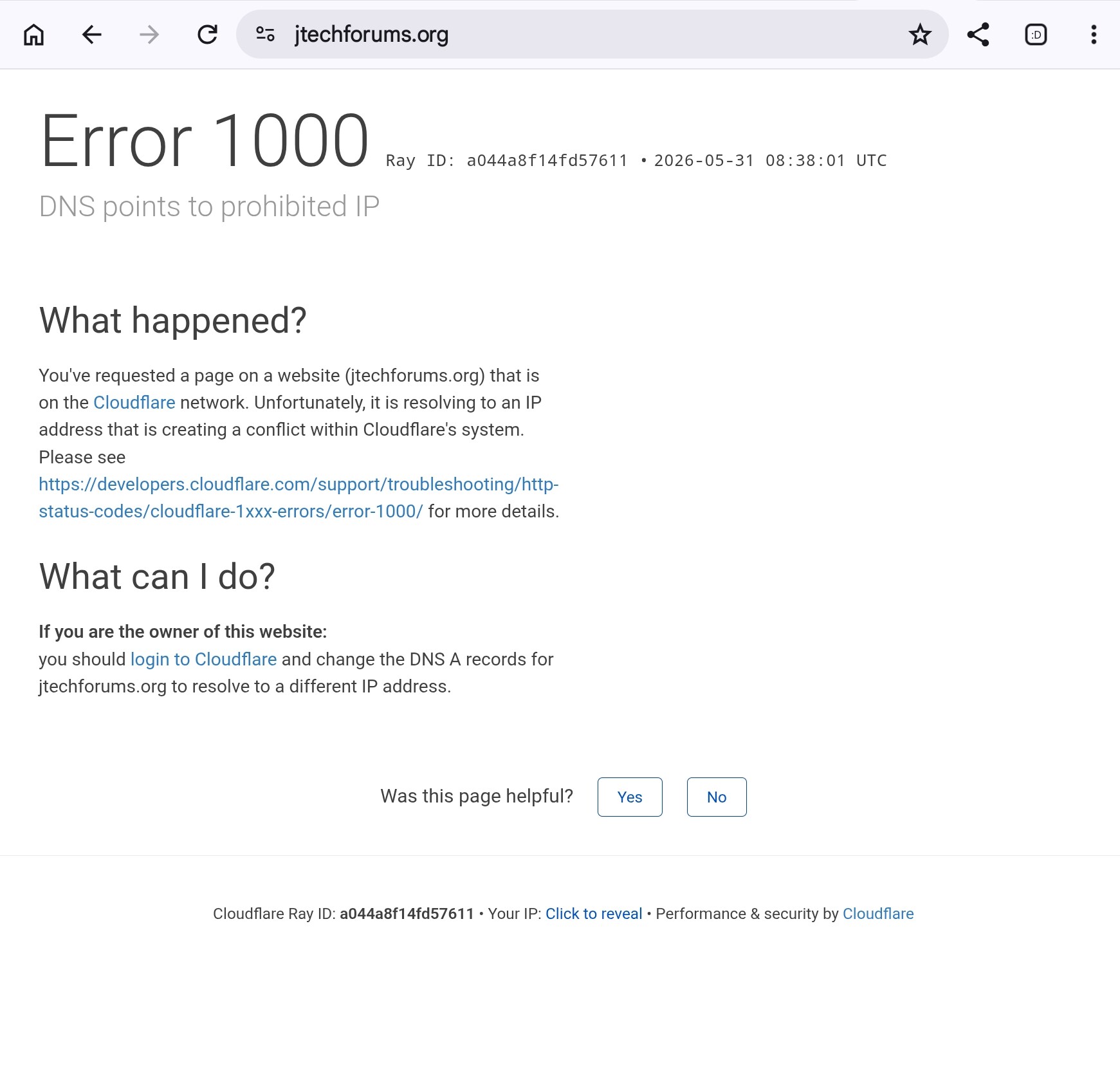Click the 'What happened?' heading
1120x1076 pixels.
click(173, 320)
